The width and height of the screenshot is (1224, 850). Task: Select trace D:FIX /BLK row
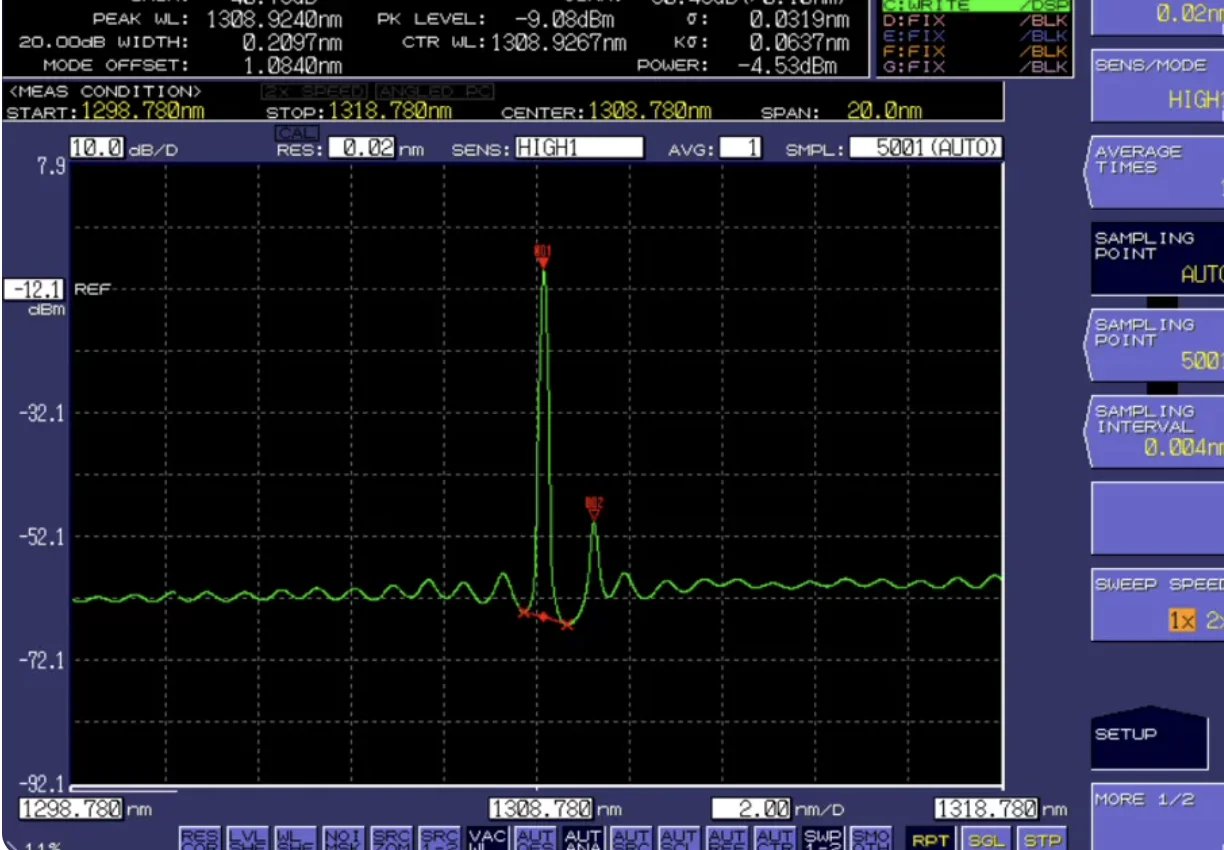click(975, 20)
